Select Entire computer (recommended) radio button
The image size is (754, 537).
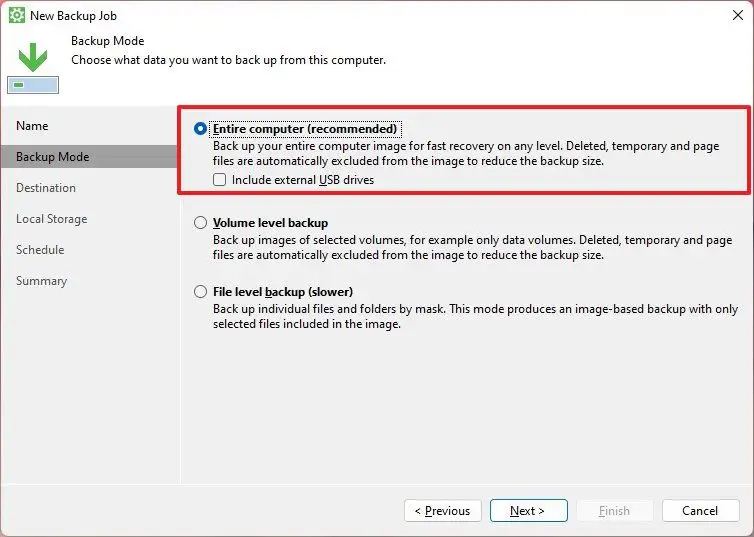(201, 129)
